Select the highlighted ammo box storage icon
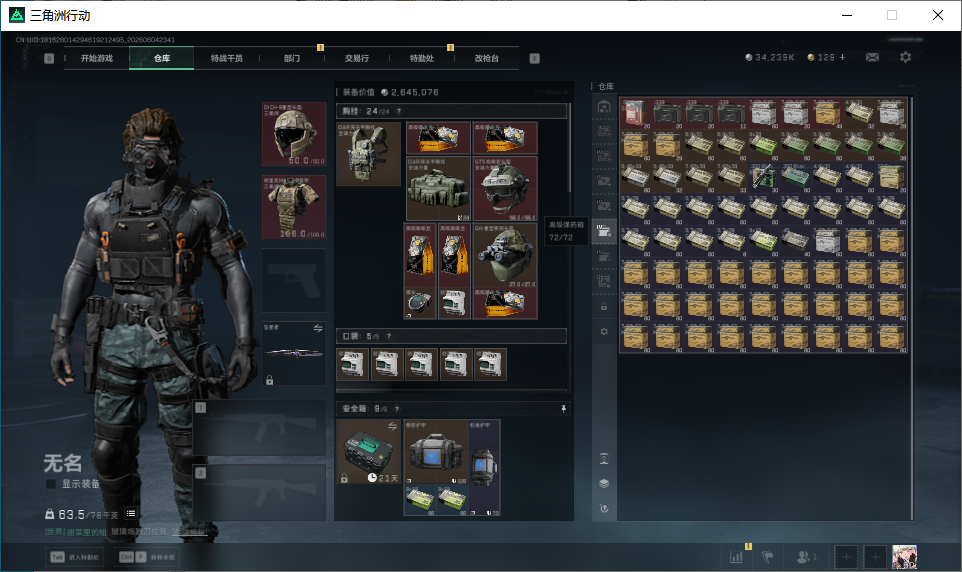This screenshot has width=962, height=572. click(x=604, y=230)
